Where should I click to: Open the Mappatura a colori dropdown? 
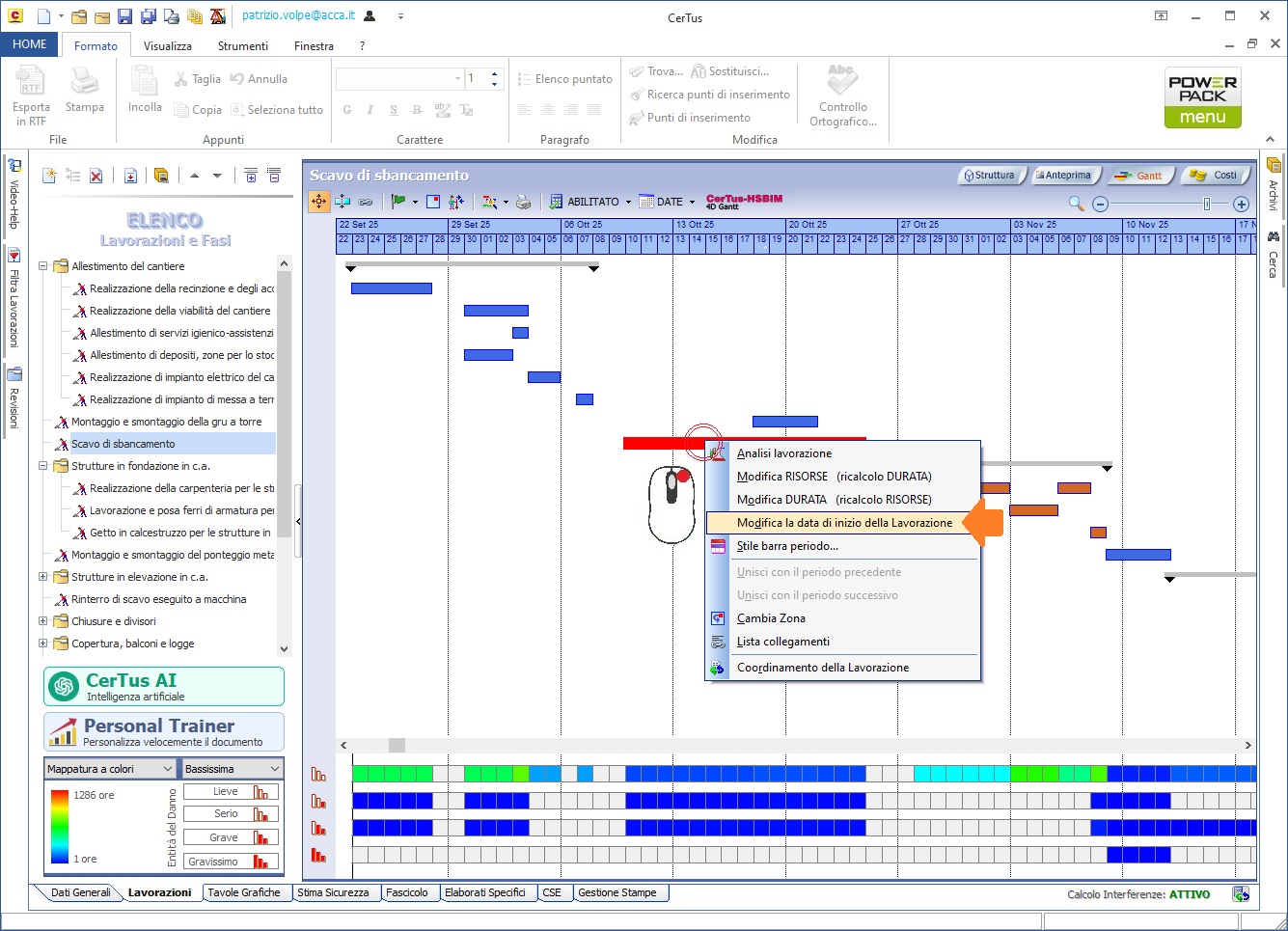pos(110,769)
